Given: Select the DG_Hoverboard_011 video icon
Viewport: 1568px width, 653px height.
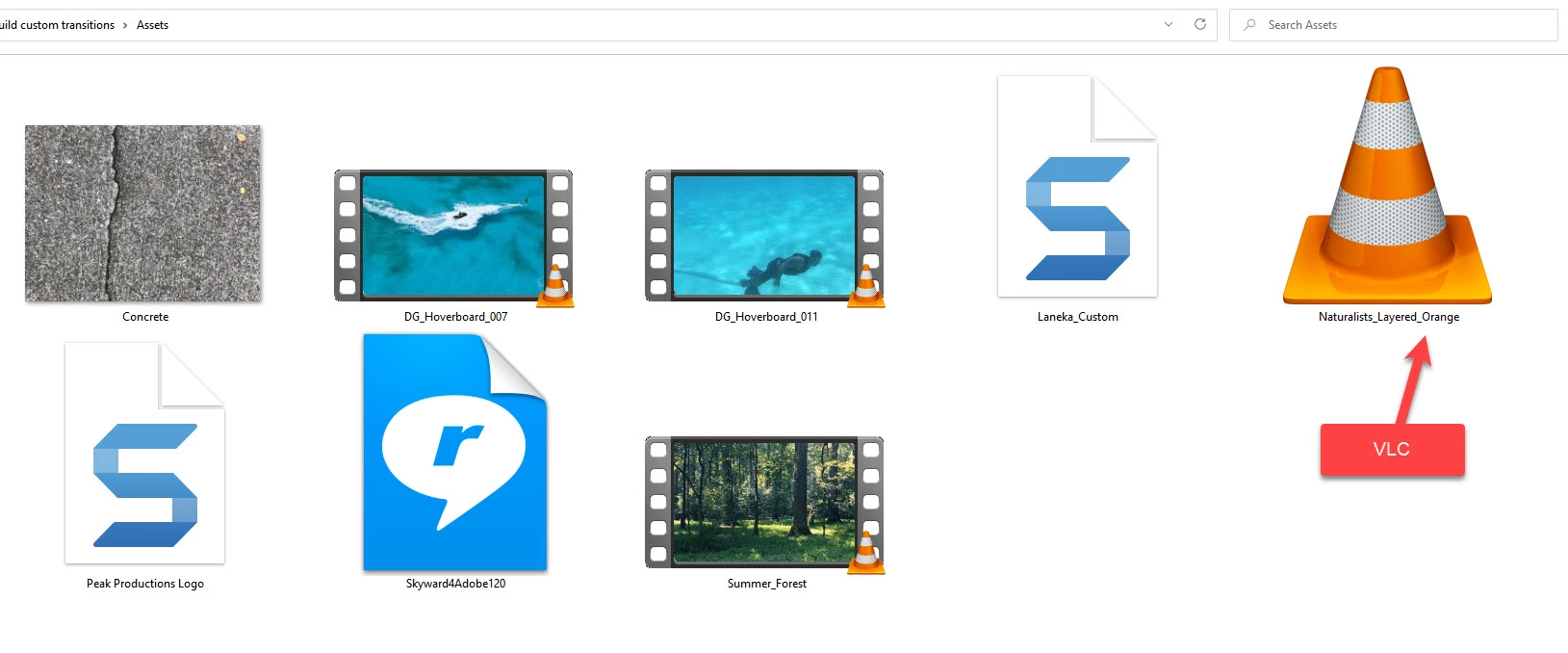Looking at the screenshot, I should 764,237.
